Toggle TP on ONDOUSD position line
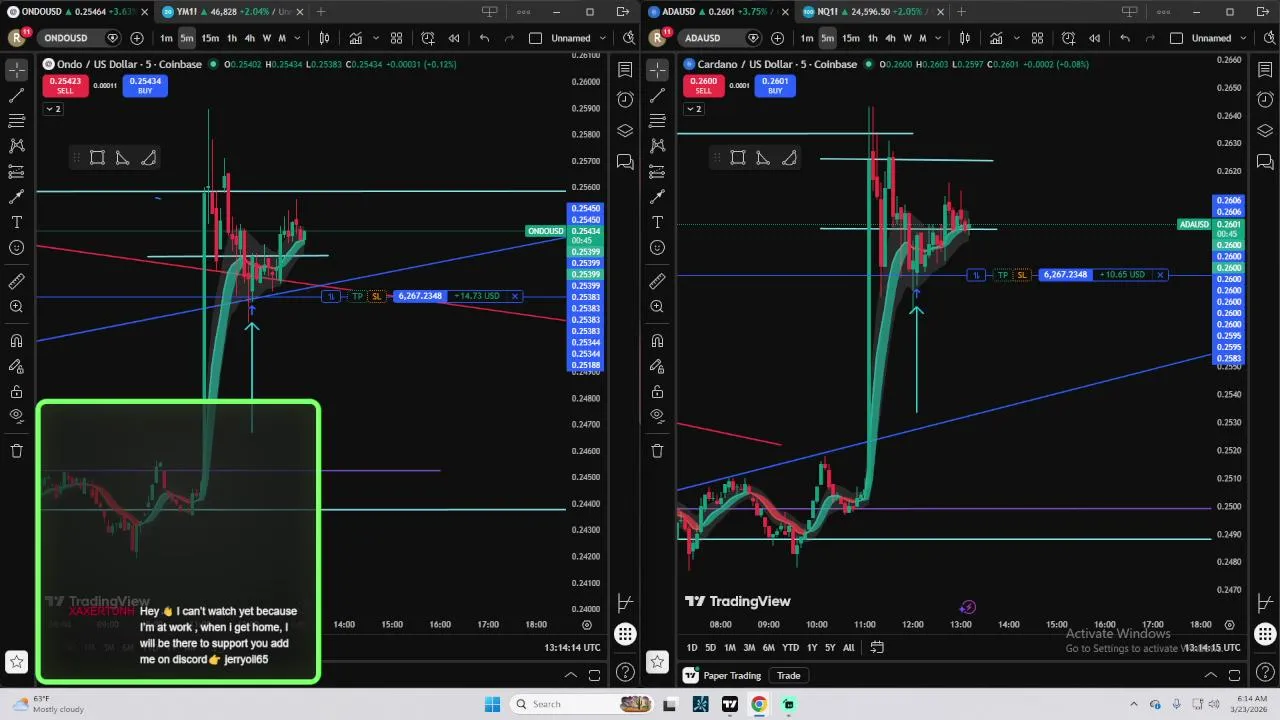The width and height of the screenshot is (1280, 720). (x=357, y=296)
